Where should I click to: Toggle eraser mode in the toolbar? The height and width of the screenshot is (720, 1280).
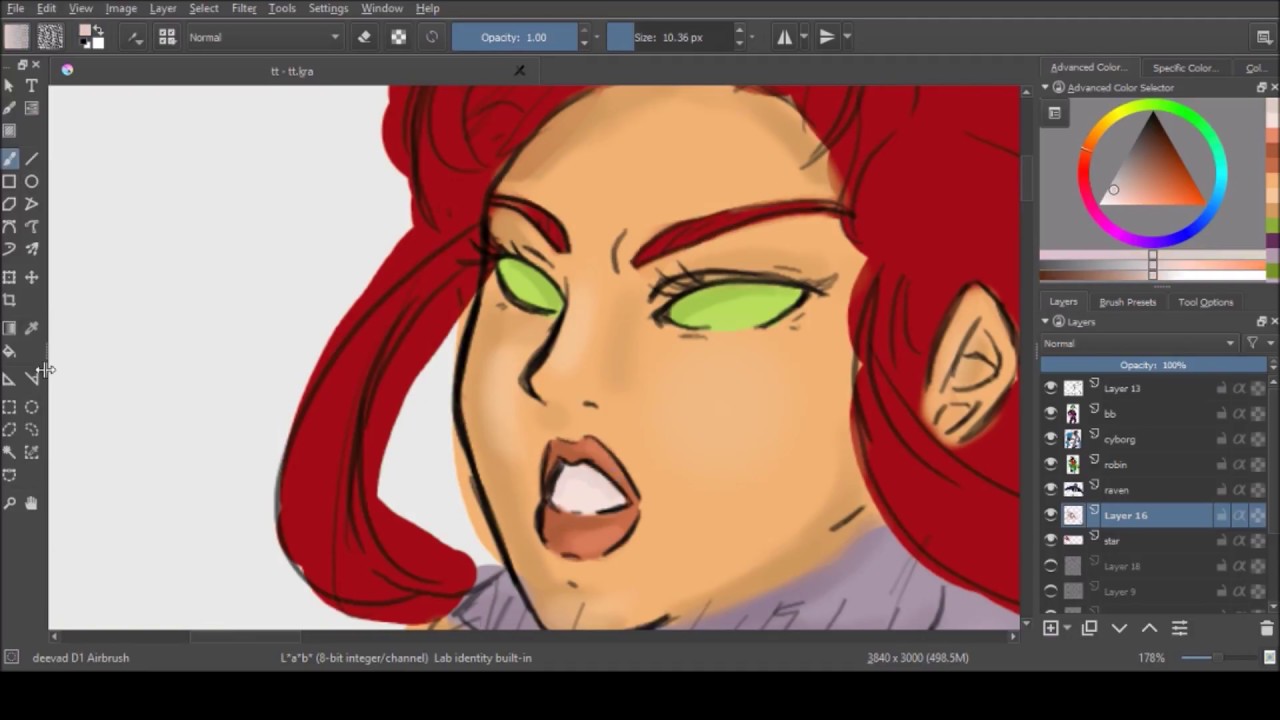tap(364, 37)
